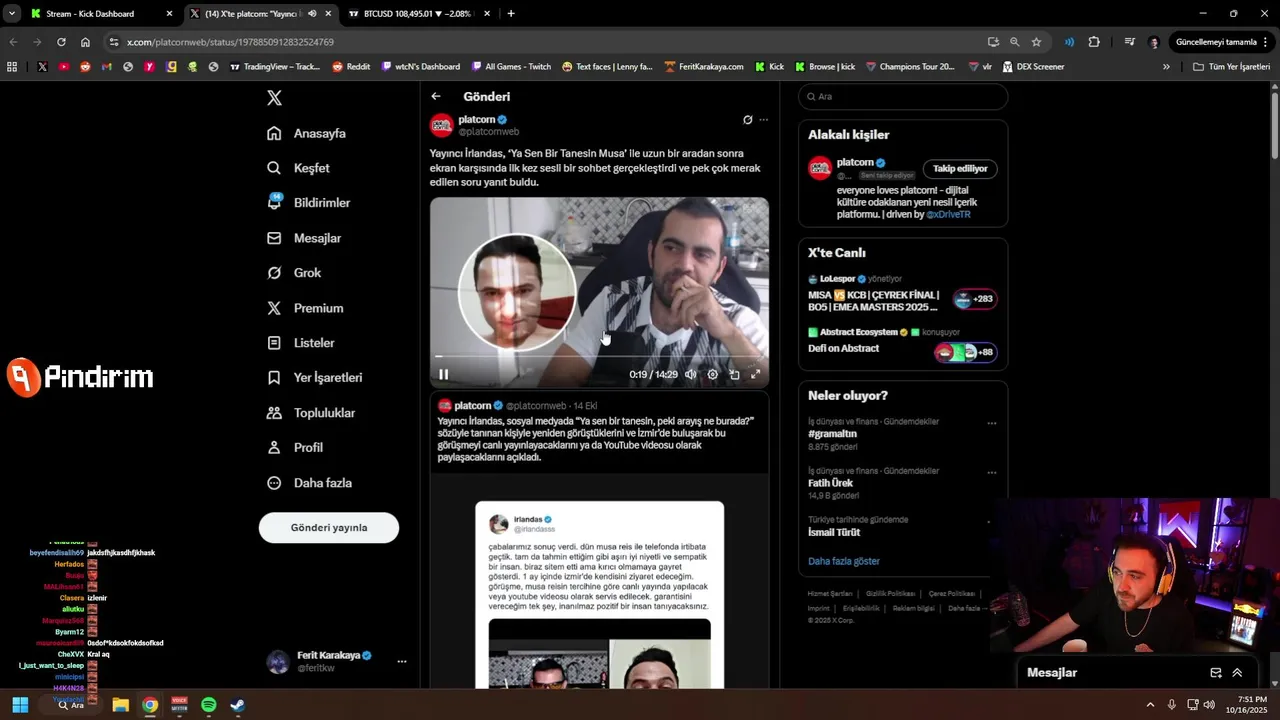Open the tab search dropdown
1280x720 pixels.
(x=11, y=14)
